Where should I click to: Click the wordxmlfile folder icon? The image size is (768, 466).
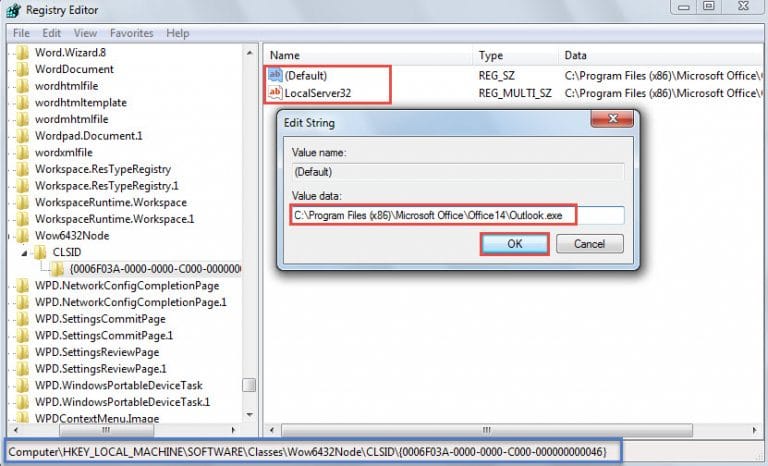(23, 152)
